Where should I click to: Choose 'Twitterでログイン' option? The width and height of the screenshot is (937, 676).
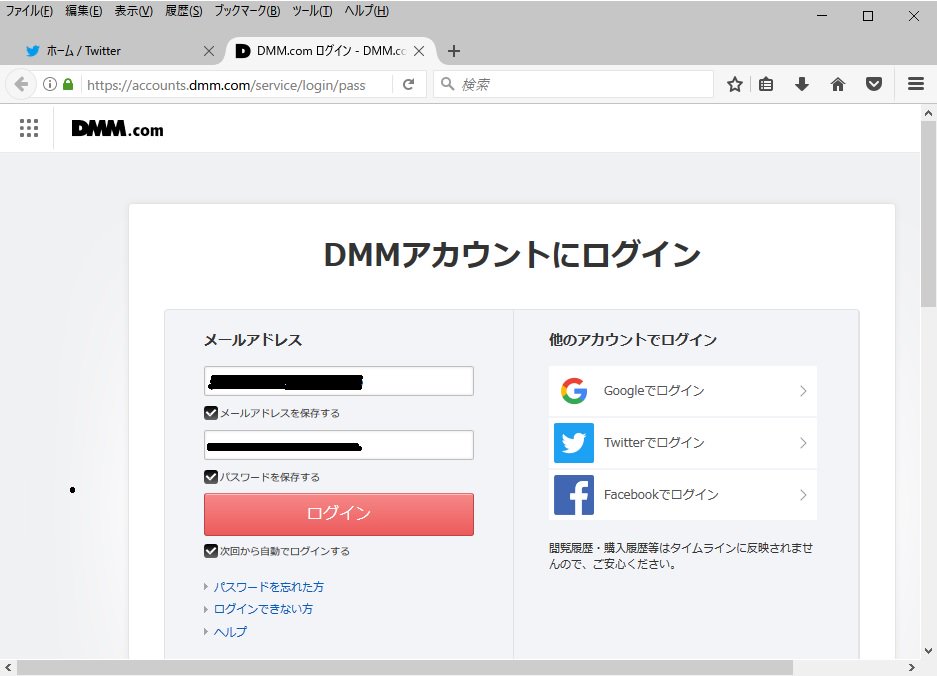682,443
